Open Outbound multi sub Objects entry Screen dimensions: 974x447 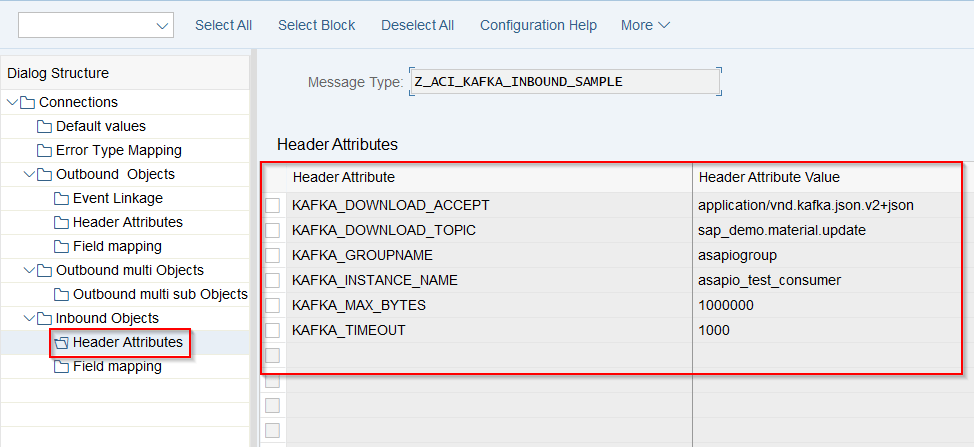coord(160,295)
